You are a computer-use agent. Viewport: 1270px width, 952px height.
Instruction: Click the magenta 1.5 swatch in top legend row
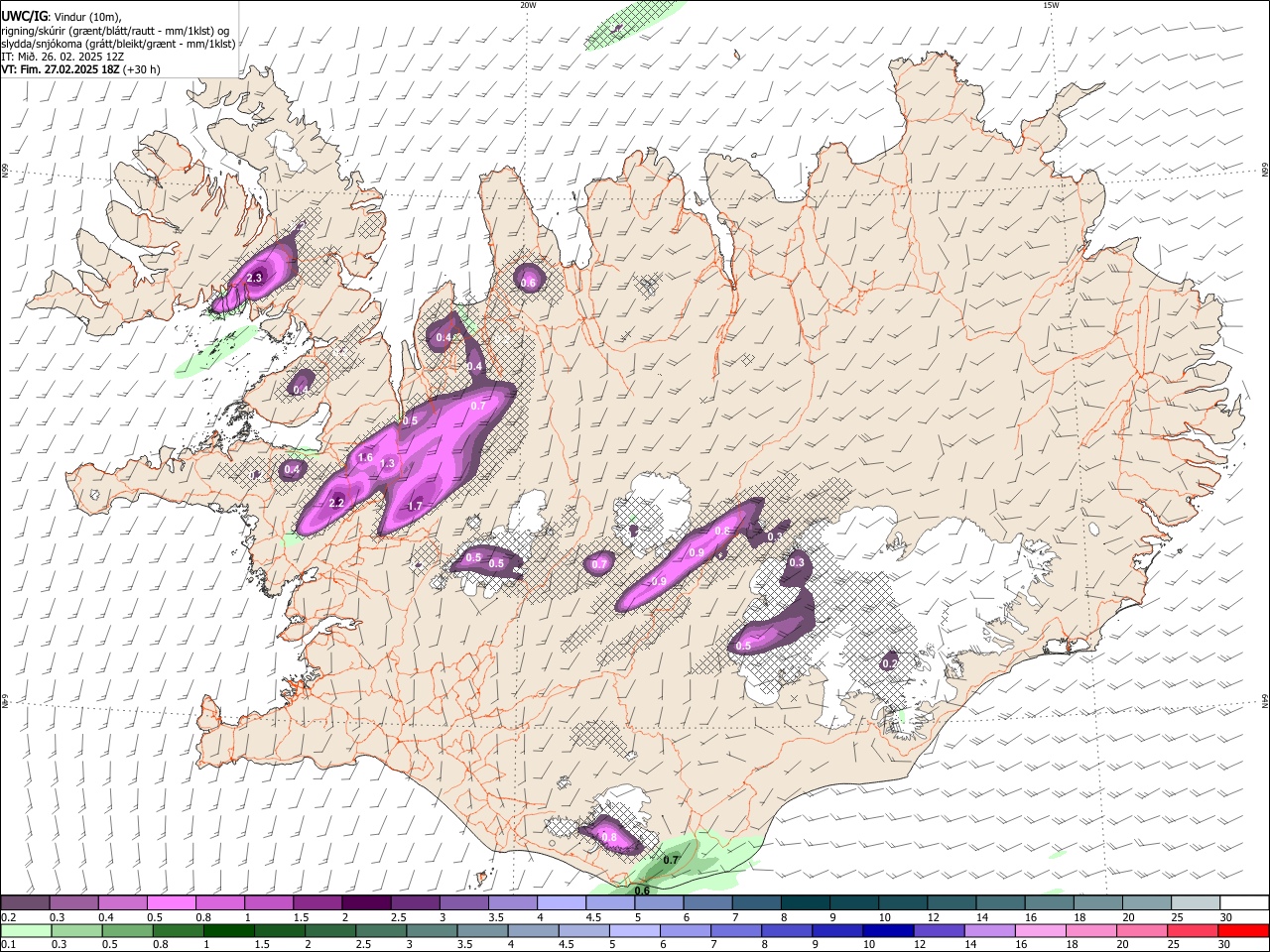pyautogui.click(x=317, y=903)
